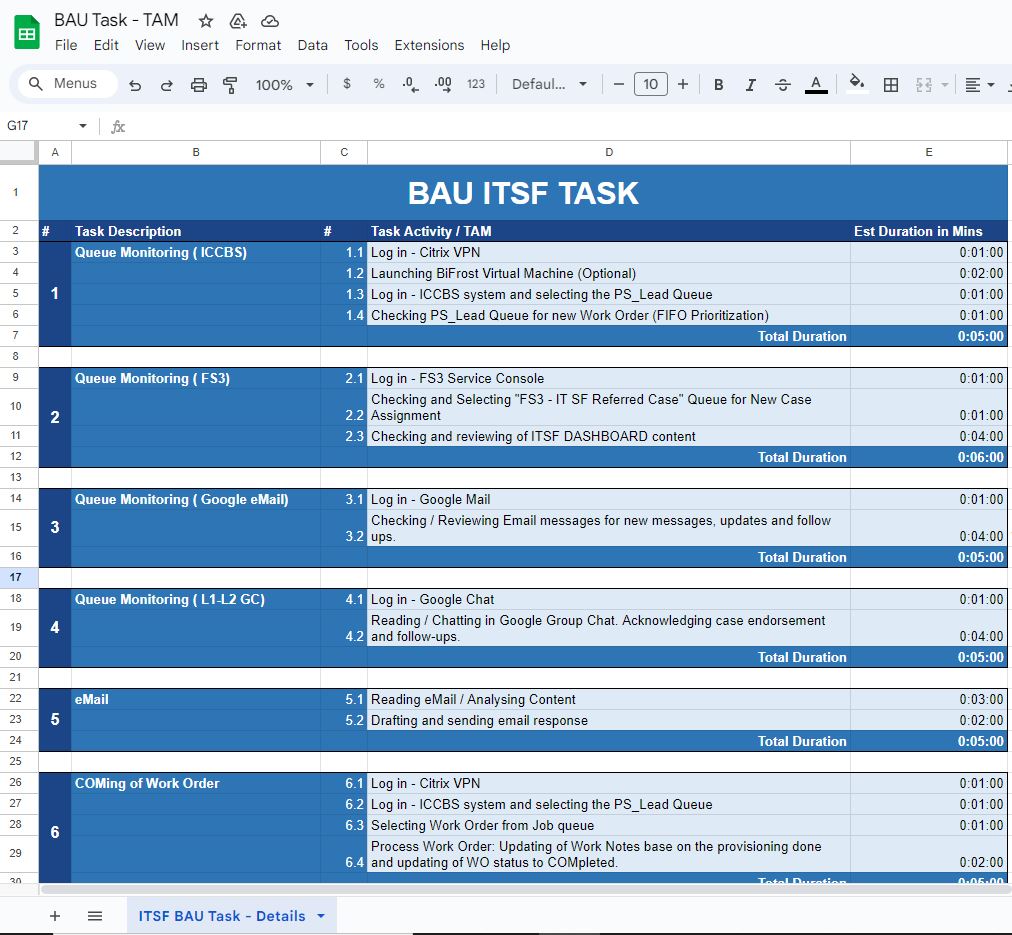Click Est Duration in Mins header cell

pos(929,231)
